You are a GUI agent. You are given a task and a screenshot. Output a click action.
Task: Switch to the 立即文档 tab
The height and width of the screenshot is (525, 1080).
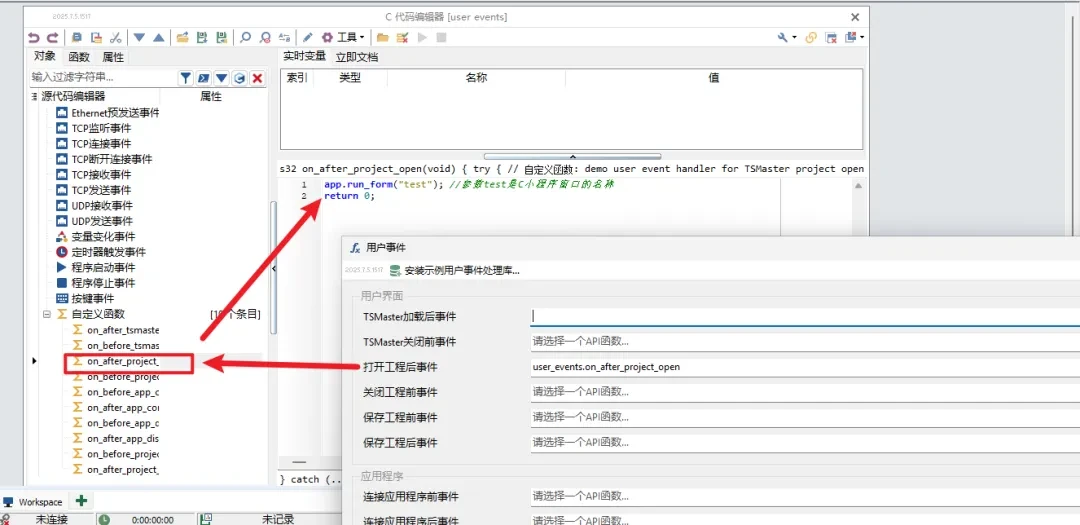(x=356, y=57)
